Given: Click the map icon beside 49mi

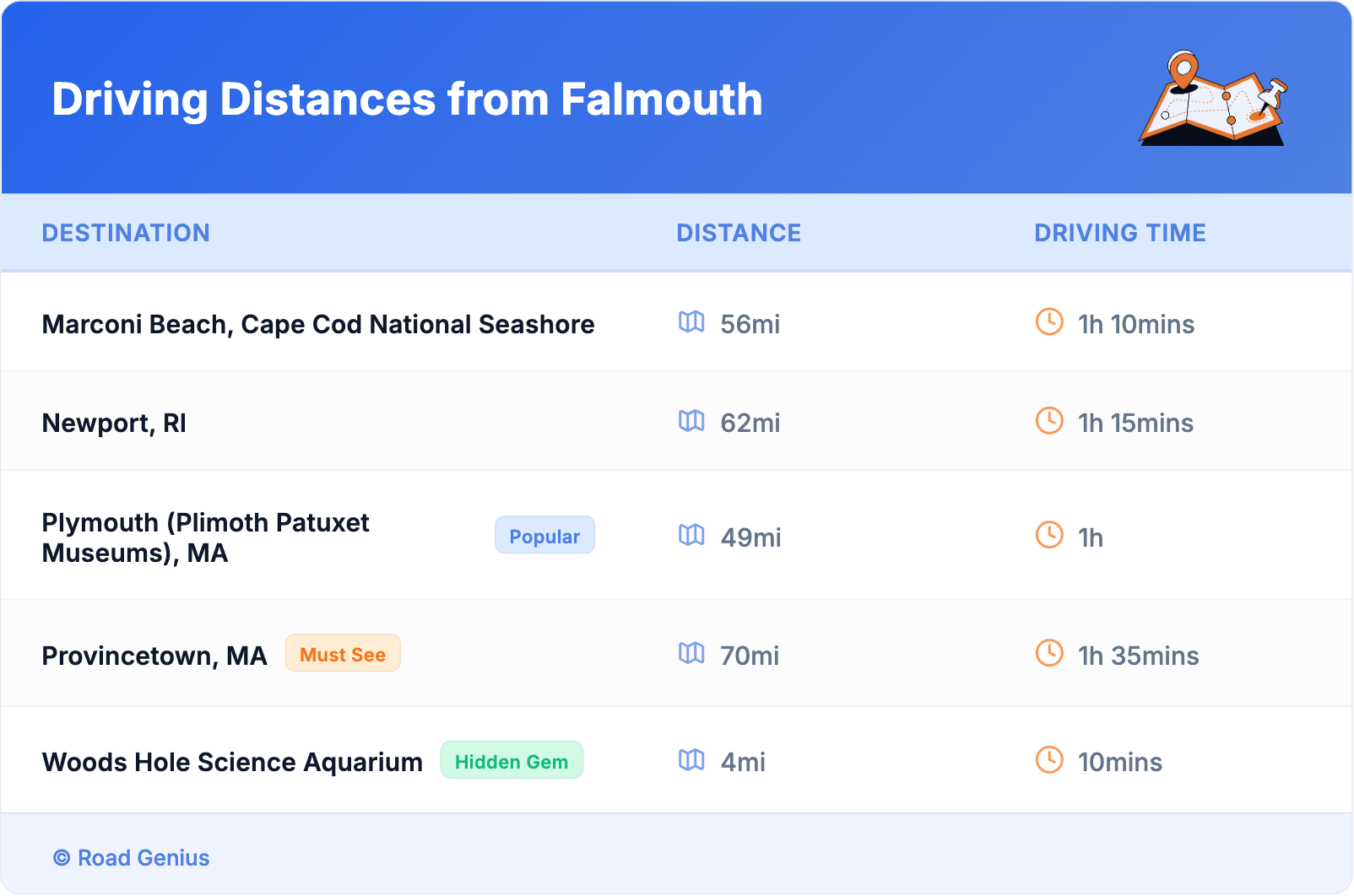Looking at the screenshot, I should [691, 536].
